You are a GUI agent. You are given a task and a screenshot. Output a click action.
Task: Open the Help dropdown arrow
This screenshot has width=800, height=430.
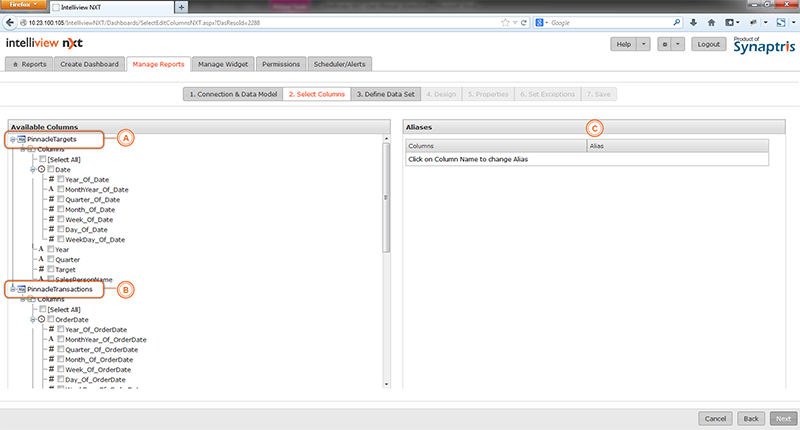[x=643, y=45]
